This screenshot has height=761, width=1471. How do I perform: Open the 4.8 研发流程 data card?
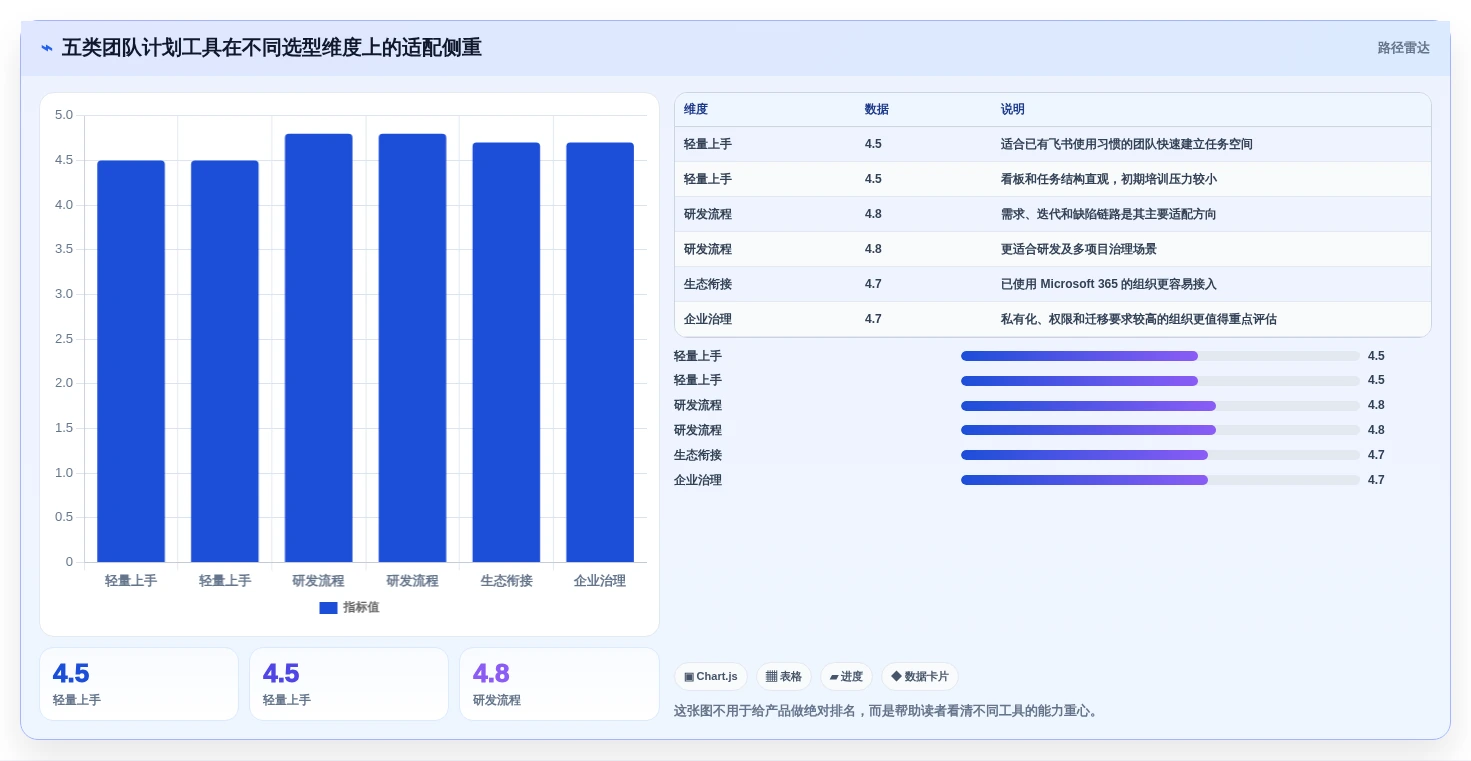(x=559, y=684)
